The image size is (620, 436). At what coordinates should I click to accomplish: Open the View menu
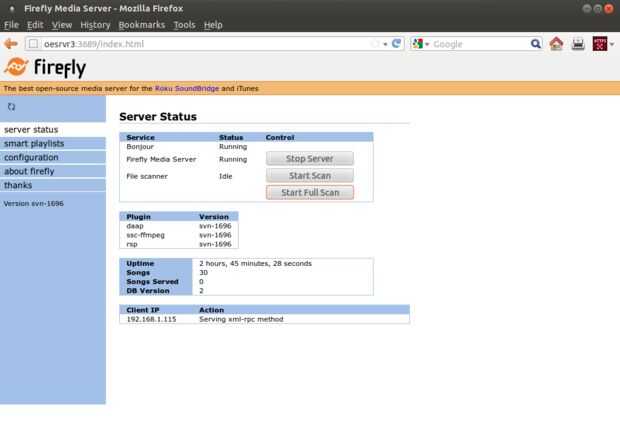(x=62, y=25)
